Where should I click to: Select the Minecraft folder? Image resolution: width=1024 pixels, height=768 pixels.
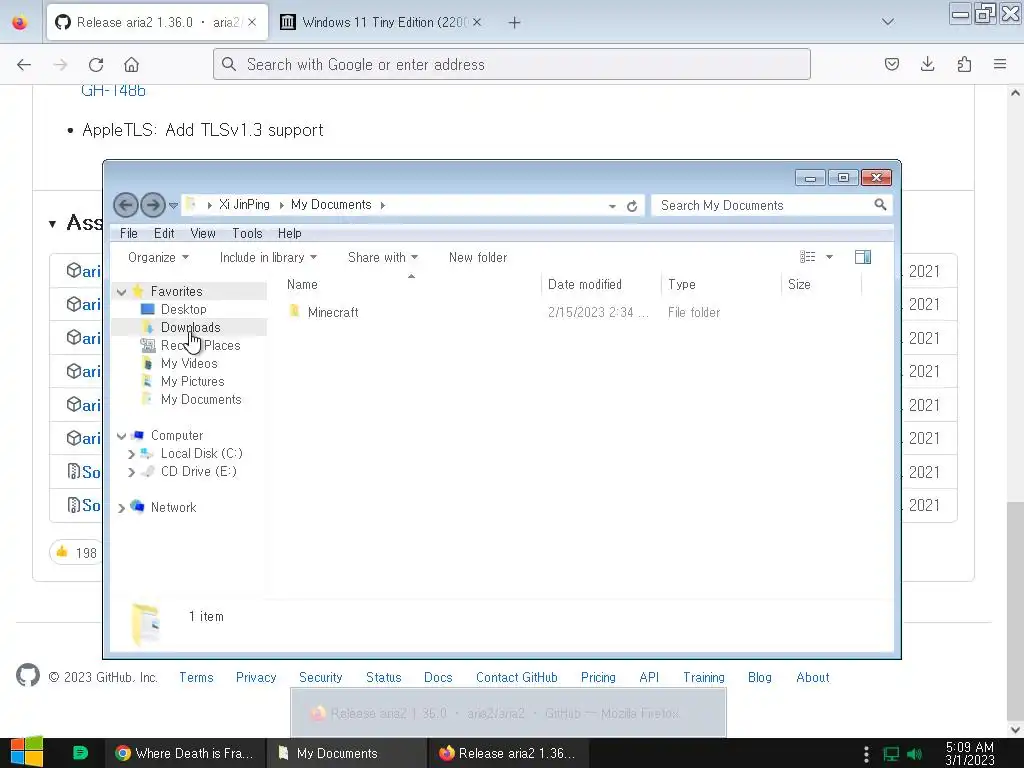click(x=332, y=312)
